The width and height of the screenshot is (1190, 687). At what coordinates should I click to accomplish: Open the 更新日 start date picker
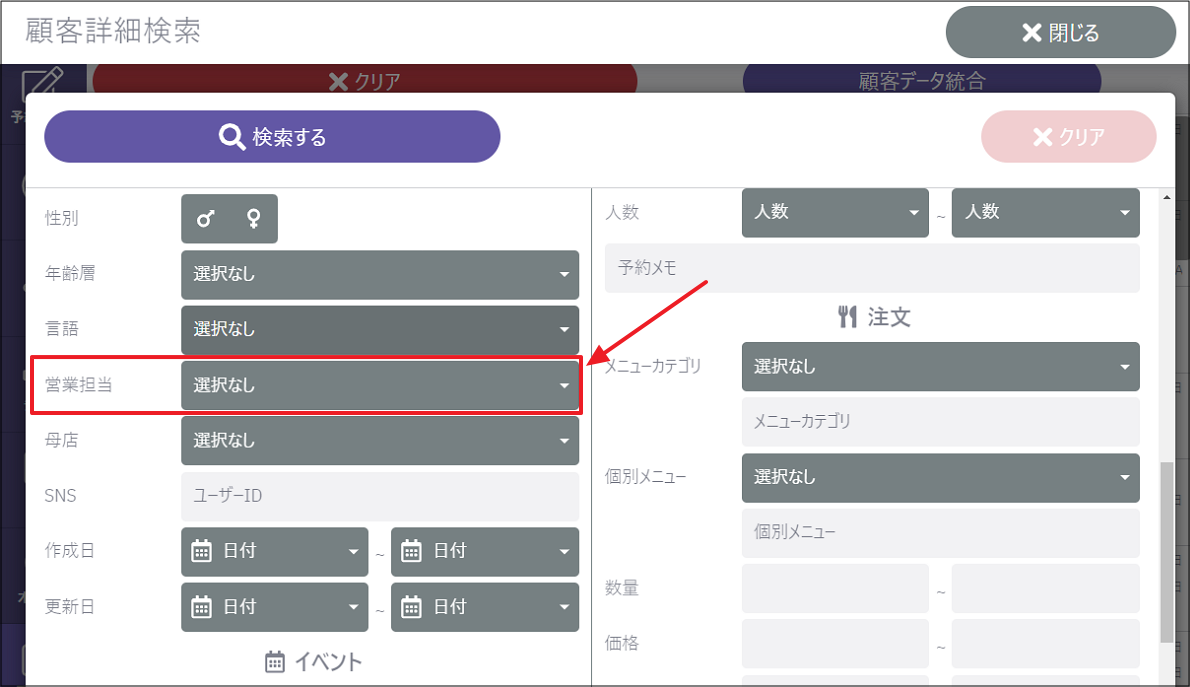pyautogui.click(x=275, y=607)
